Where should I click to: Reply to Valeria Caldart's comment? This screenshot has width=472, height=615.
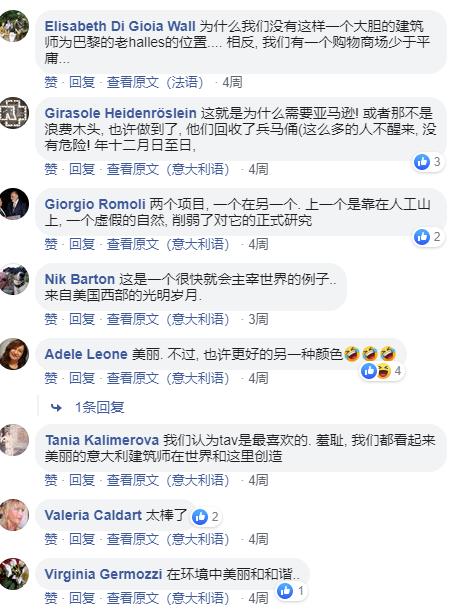(82, 539)
